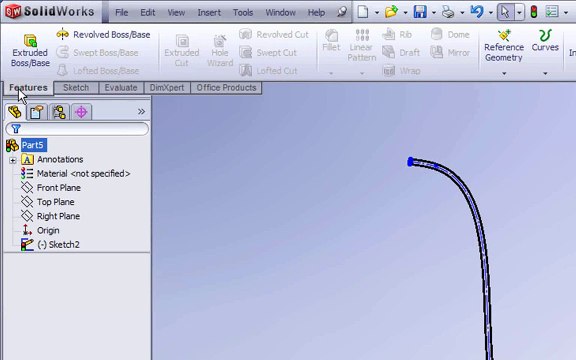The image size is (576, 360).
Task: Open the Edit menu
Action: coord(147,12)
